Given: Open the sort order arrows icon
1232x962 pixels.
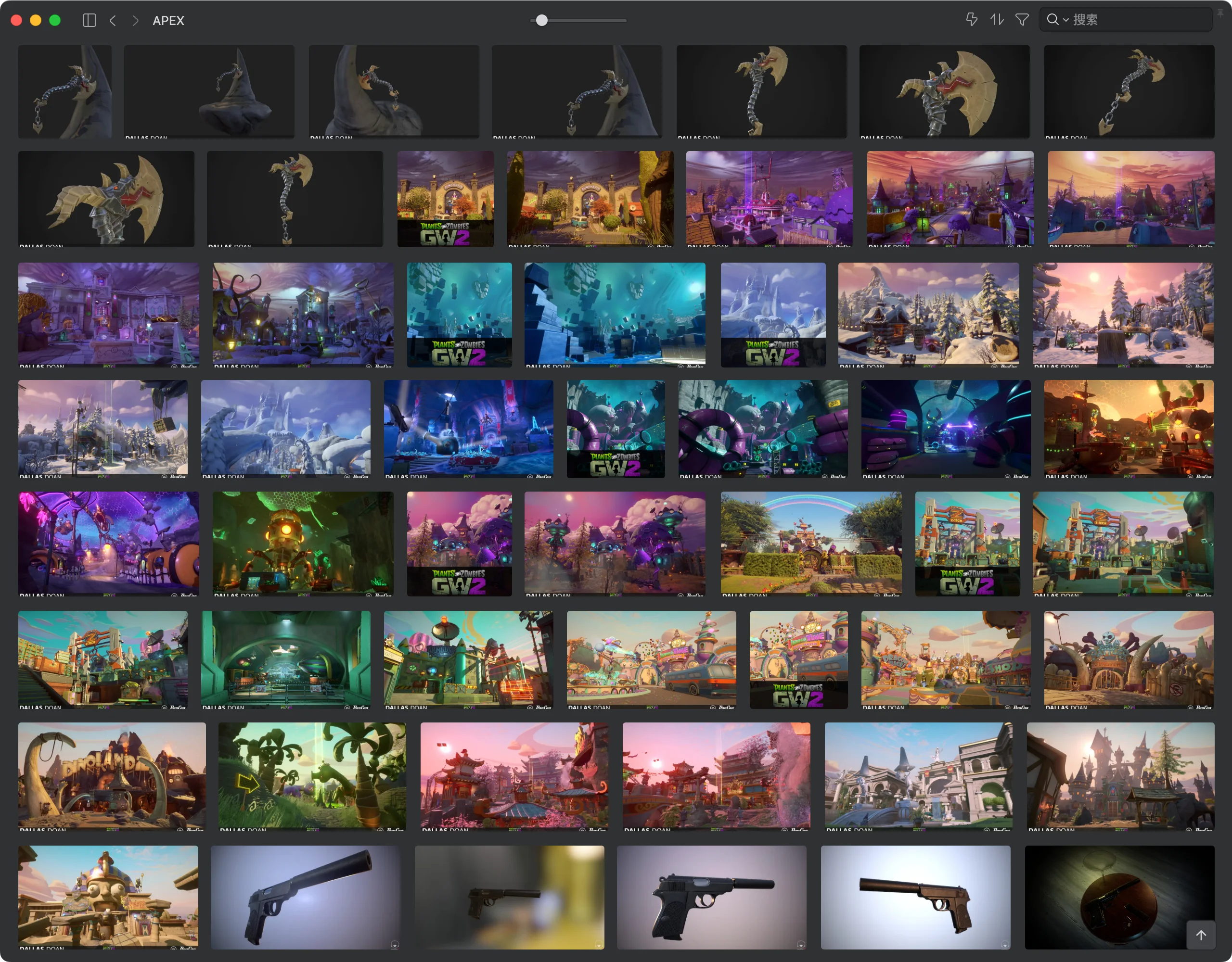Looking at the screenshot, I should coord(997,20).
